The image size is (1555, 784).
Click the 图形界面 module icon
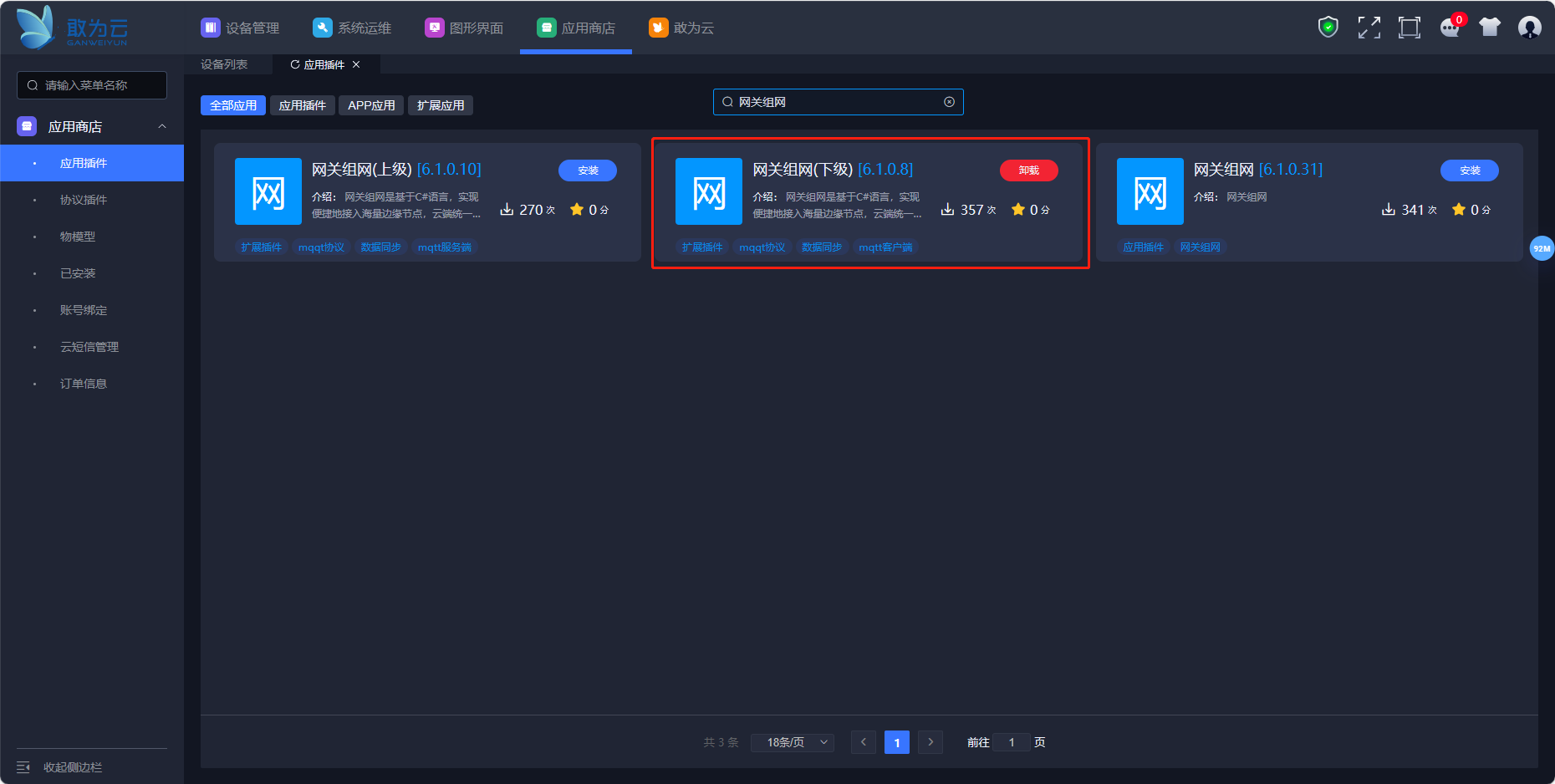coord(434,28)
